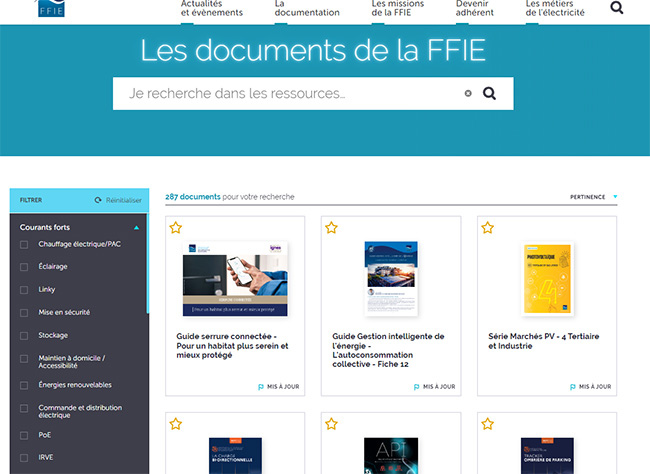Check the Énergies renouvelables filter
The image size is (650, 474).
(24, 385)
